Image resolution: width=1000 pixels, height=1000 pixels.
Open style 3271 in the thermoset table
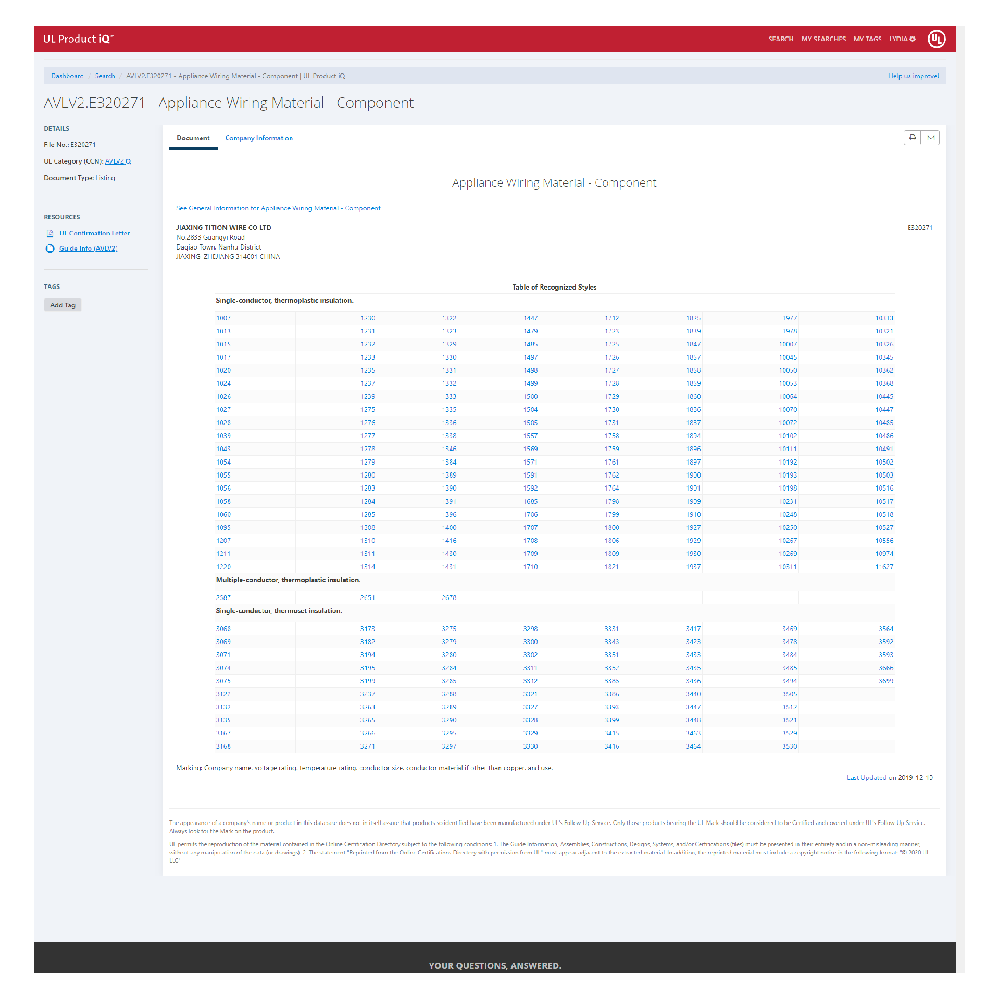click(367, 746)
